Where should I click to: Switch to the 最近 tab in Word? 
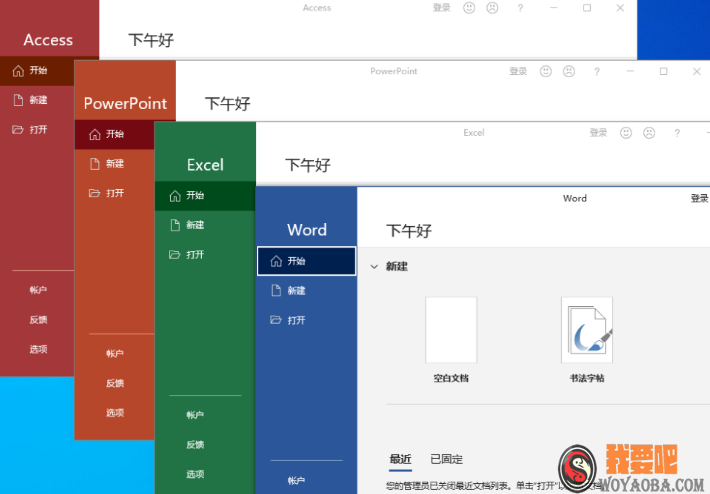tap(400, 459)
